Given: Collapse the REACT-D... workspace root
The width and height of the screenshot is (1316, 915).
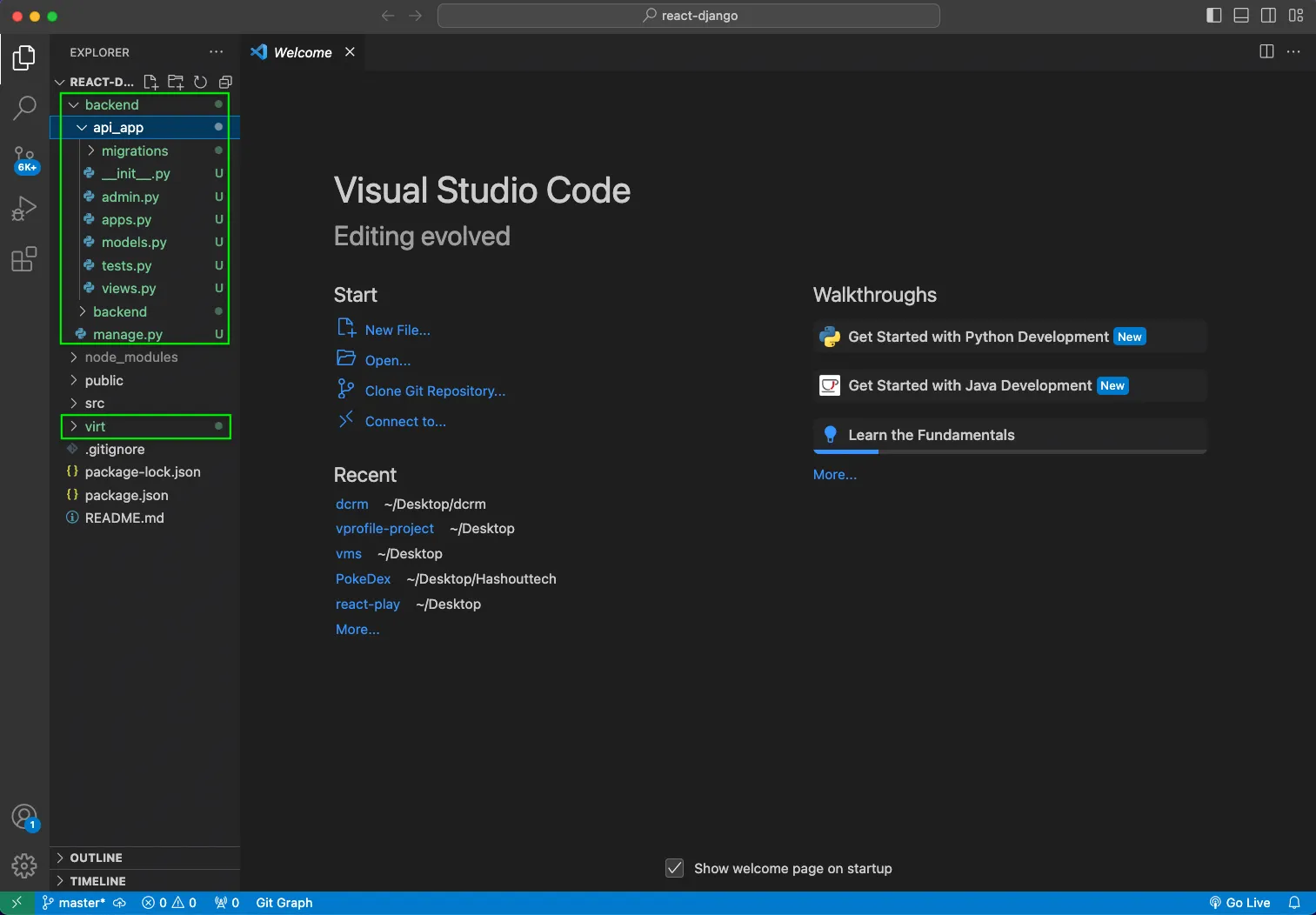Looking at the screenshot, I should click(x=95, y=82).
